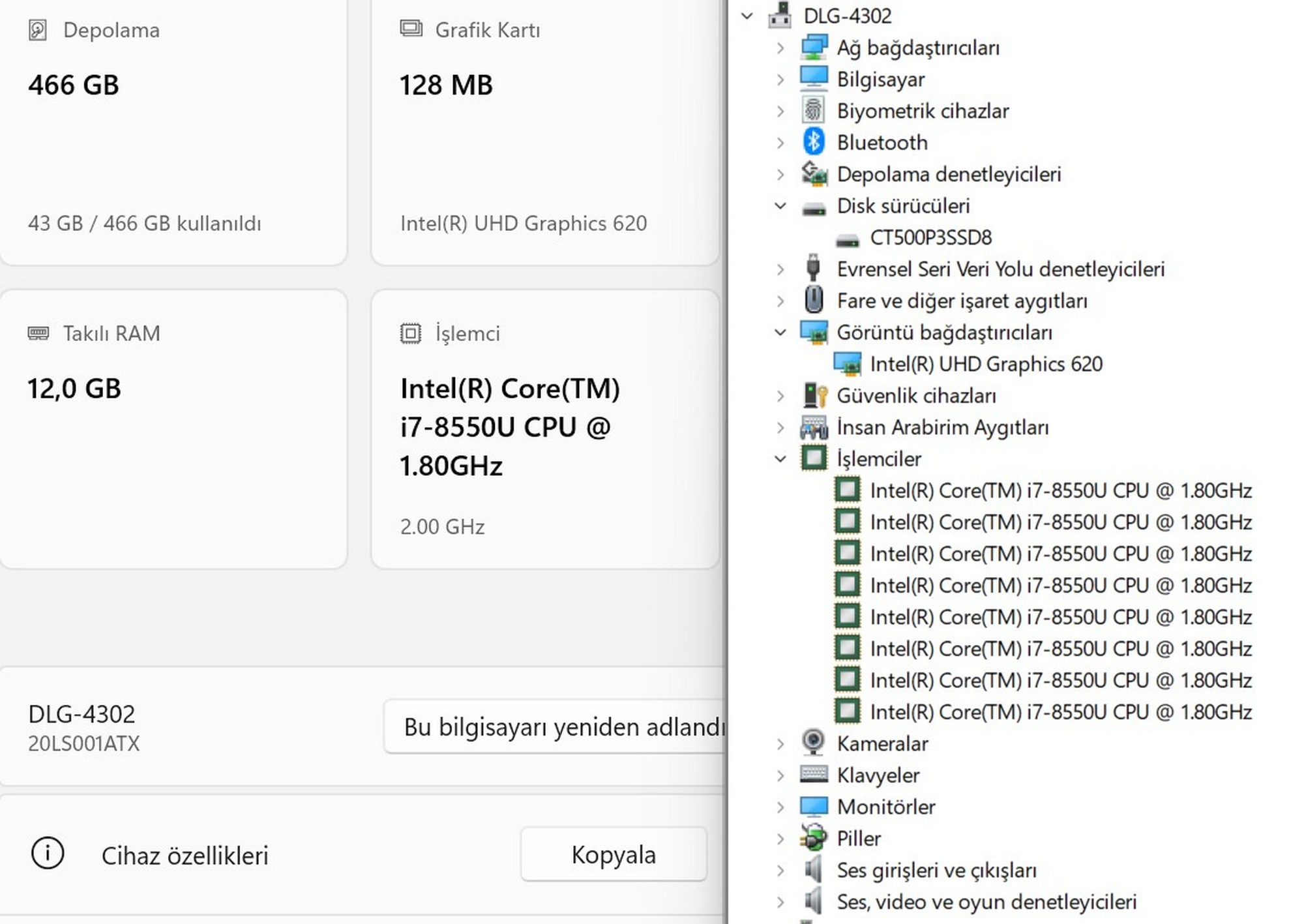
Task: Select the CT500P3SSD8 disk drive
Action: tap(930, 237)
